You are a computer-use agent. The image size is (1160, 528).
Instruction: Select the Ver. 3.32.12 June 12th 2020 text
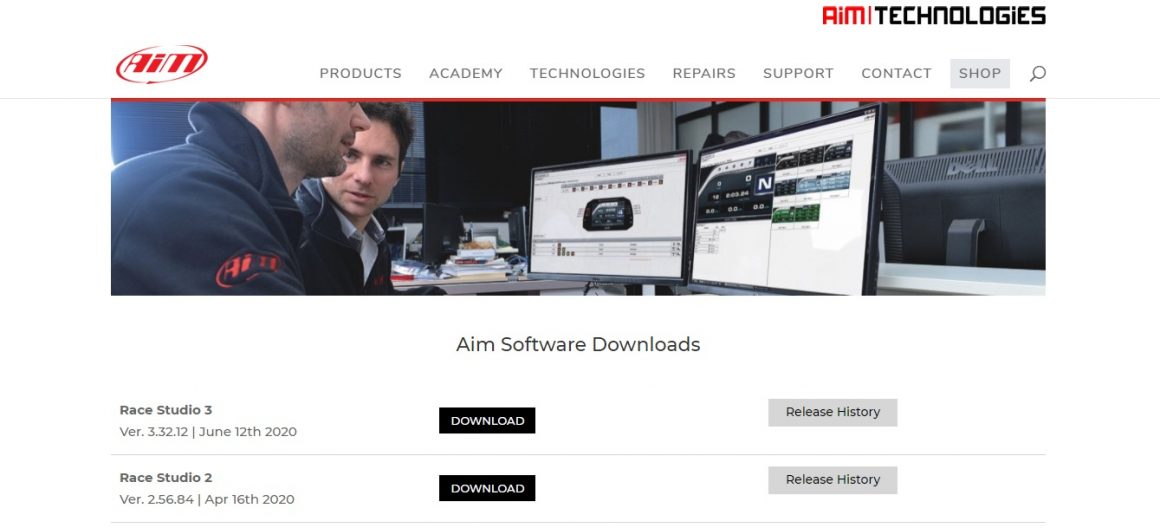point(208,432)
